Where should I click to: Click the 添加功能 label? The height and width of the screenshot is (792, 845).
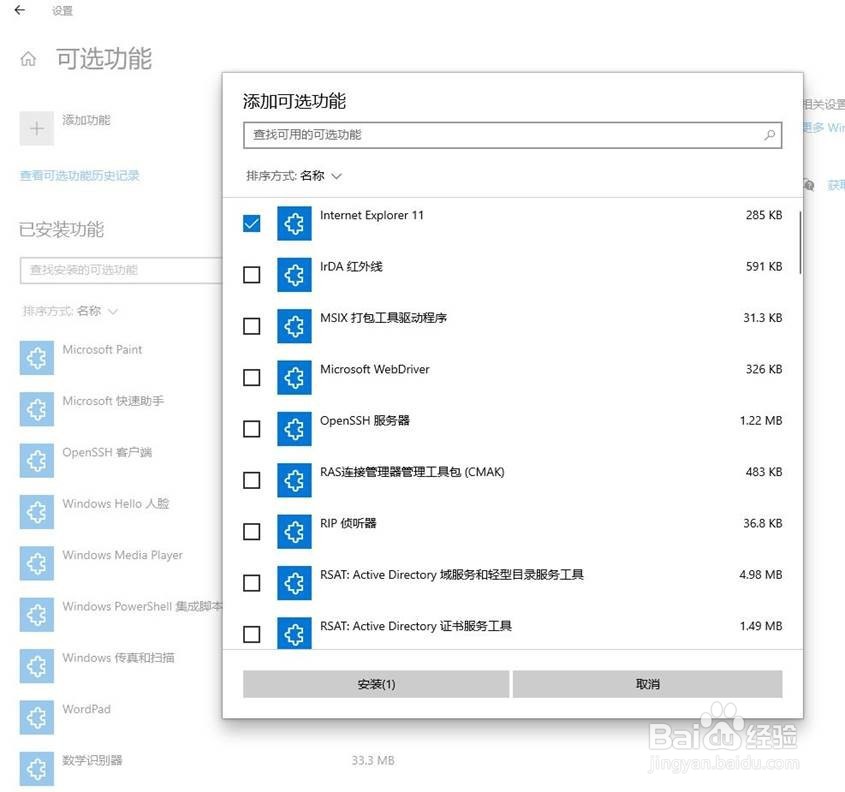click(x=86, y=120)
